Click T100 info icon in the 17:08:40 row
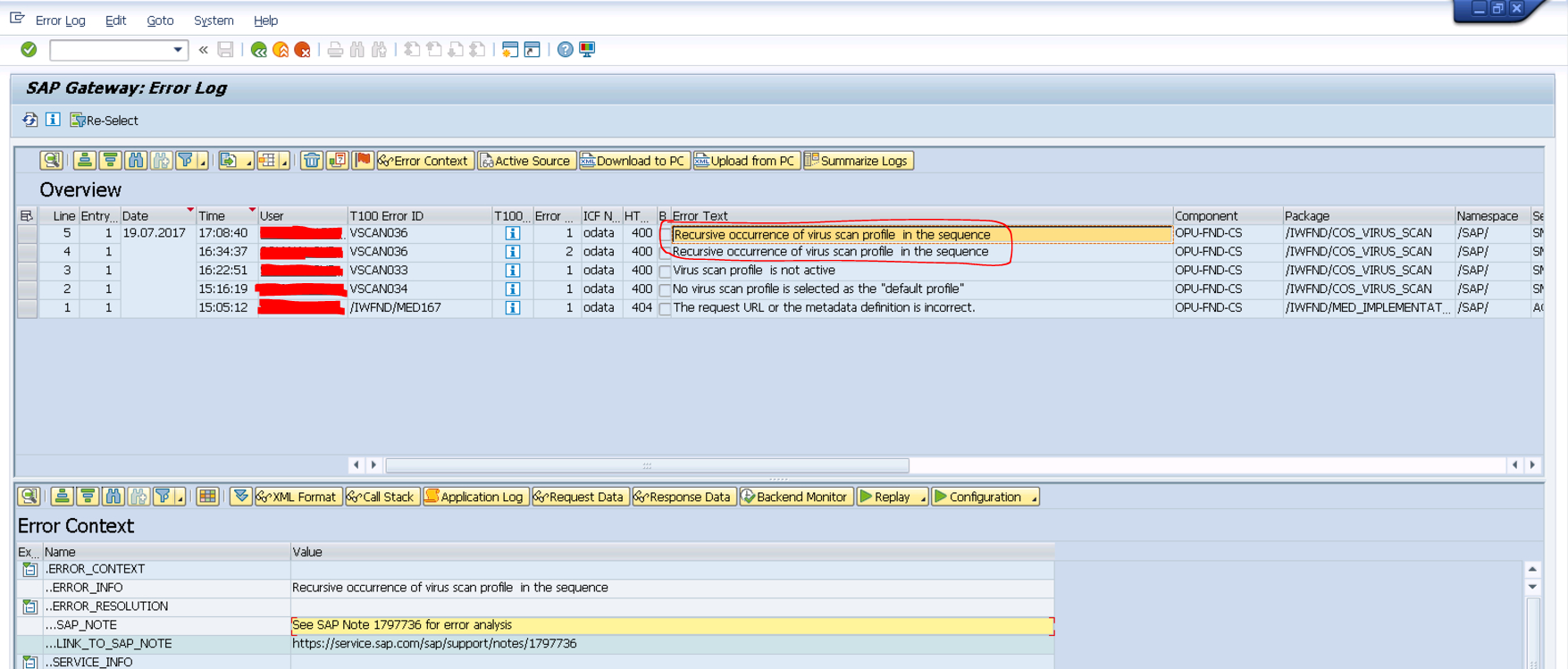 coord(513,233)
